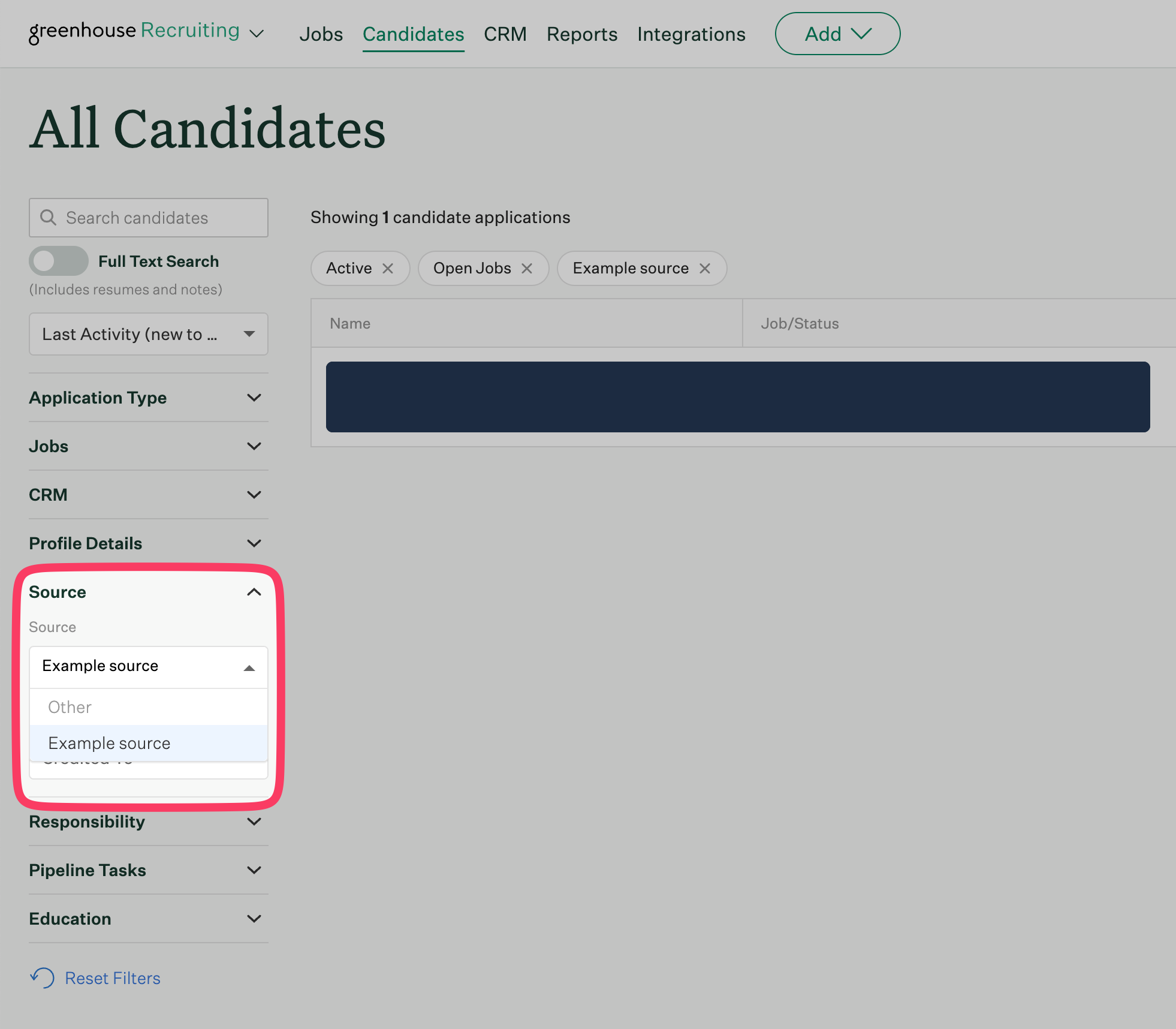Click the search magnifier icon
This screenshot has height=1029, width=1176.
click(x=48, y=218)
